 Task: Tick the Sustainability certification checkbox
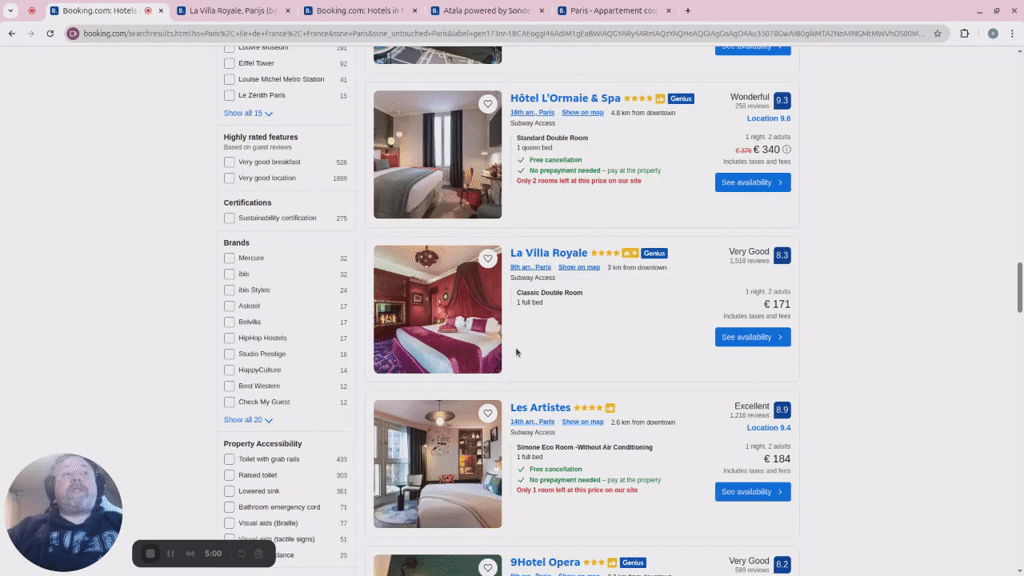pyautogui.click(x=229, y=218)
